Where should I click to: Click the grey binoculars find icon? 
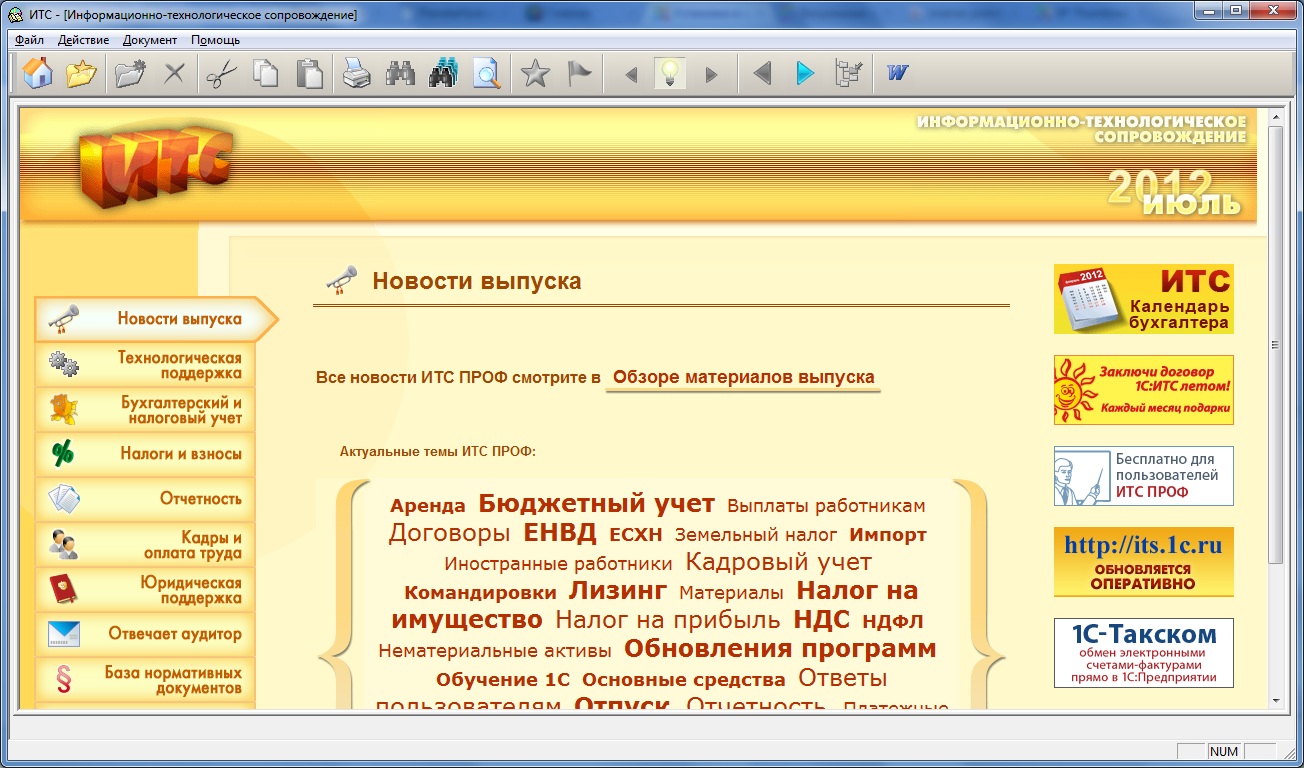click(400, 74)
